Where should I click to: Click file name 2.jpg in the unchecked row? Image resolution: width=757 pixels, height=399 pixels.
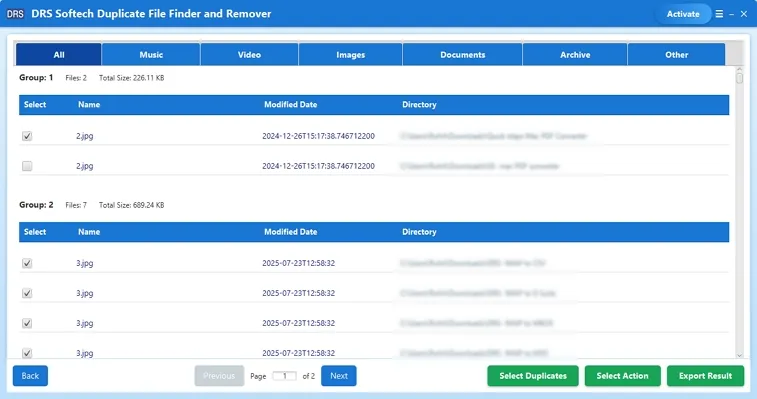pyautogui.click(x=84, y=166)
